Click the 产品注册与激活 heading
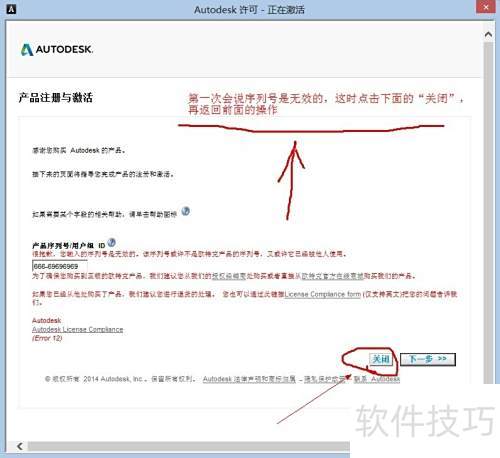Viewport: 500px width, 458px height. [x=55, y=98]
